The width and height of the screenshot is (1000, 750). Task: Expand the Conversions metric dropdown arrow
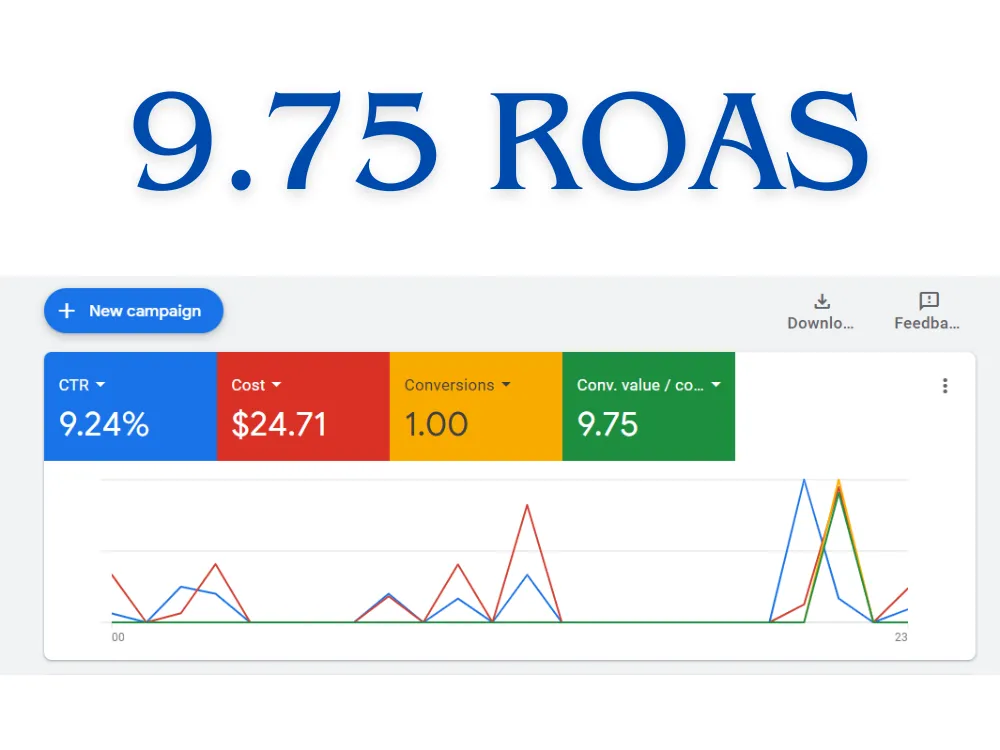(x=506, y=385)
